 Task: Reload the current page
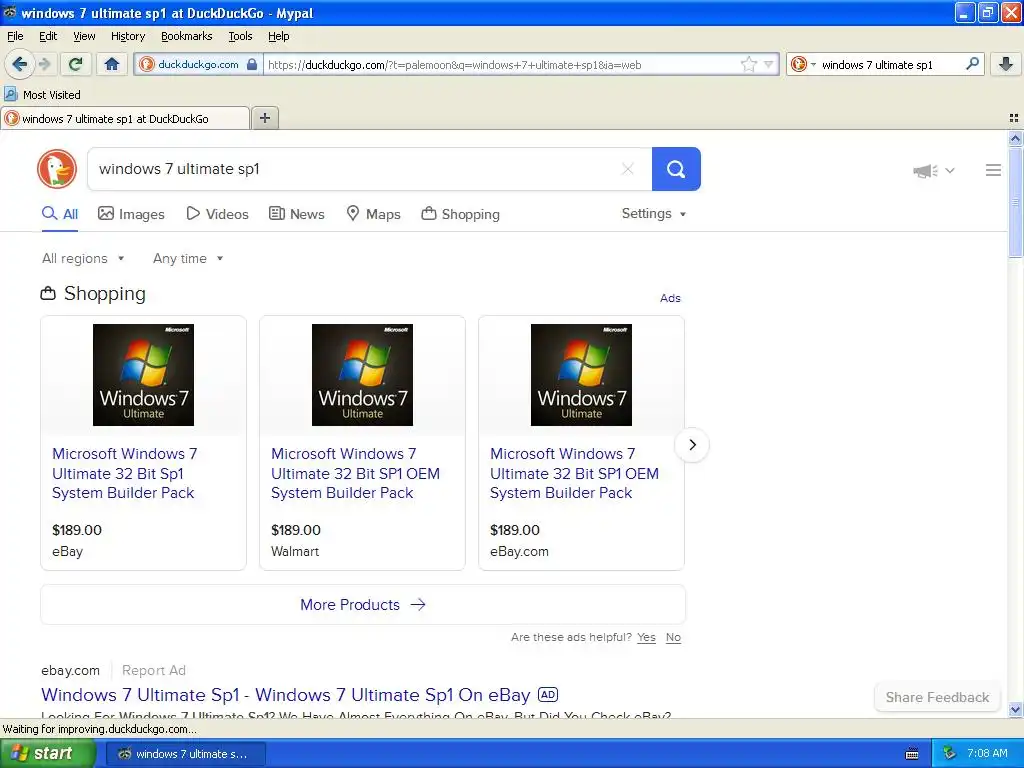75,64
